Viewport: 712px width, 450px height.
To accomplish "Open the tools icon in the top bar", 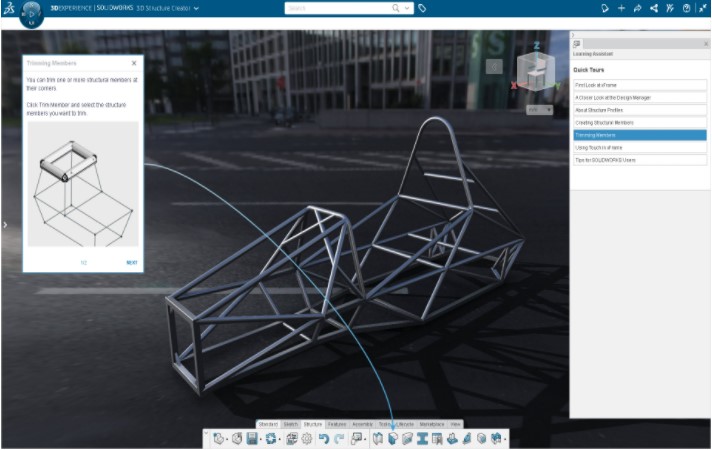I will tap(670, 8).
